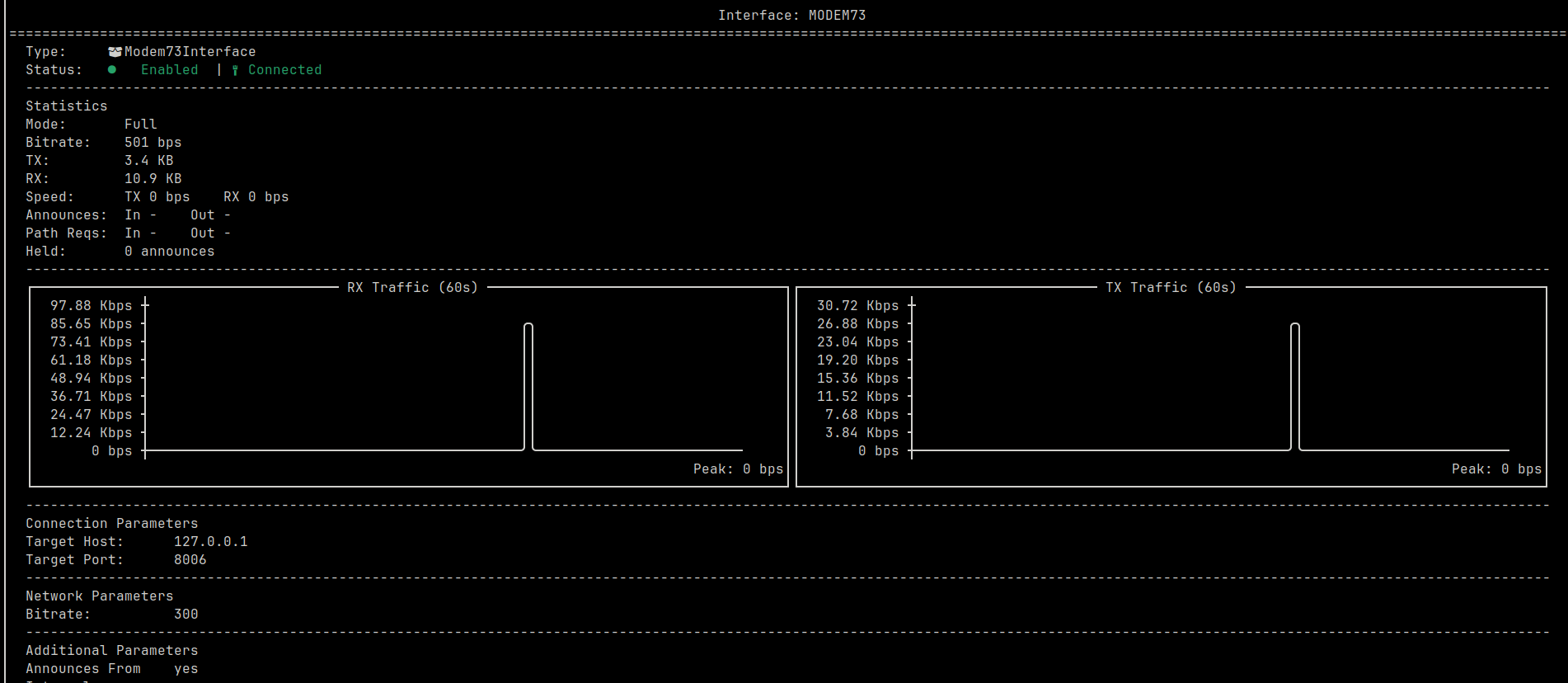Click the 'Additional Parameters' heading
The width and height of the screenshot is (1568, 683).
point(112,651)
